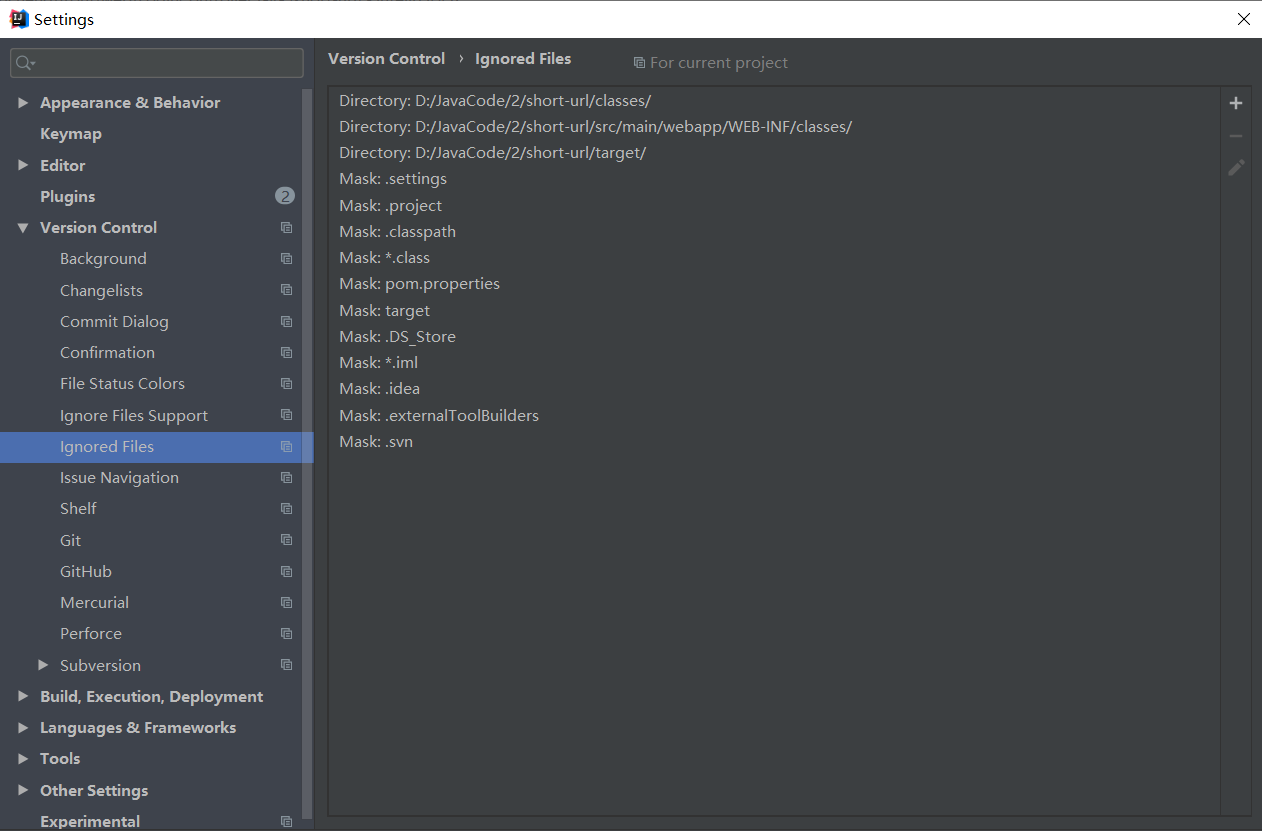Expand the Tools section
Viewport: 1262px width, 831px height.
coord(23,759)
